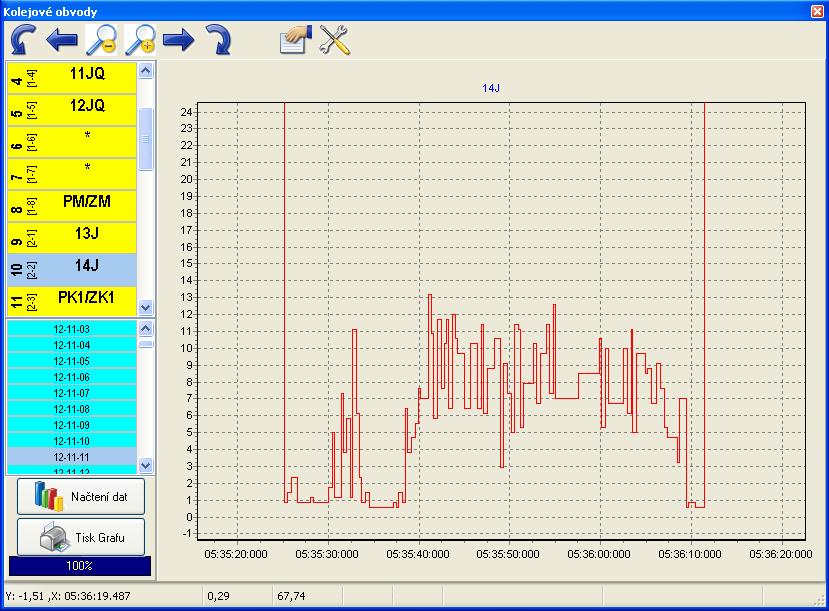Select date 12-11-07 in the list

tap(72, 393)
